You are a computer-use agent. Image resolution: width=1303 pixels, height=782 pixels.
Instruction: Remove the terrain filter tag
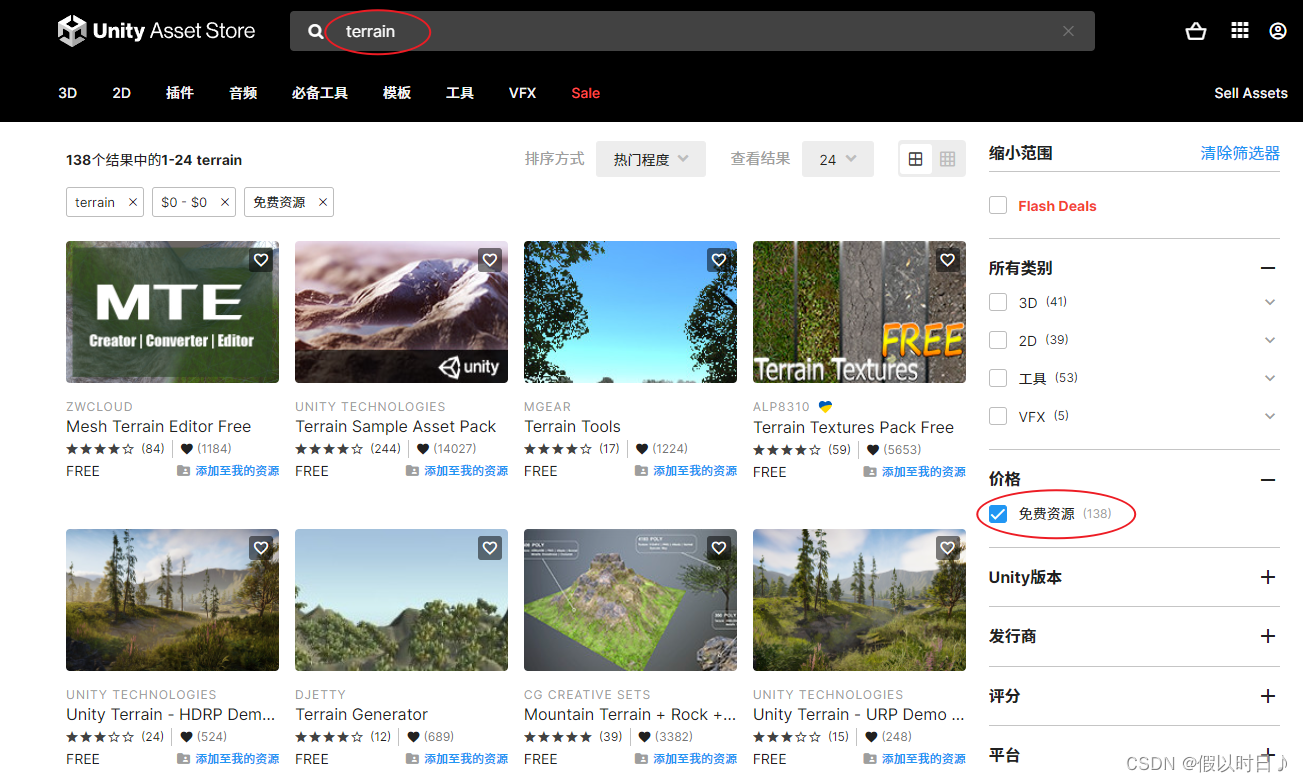pyautogui.click(x=132, y=202)
